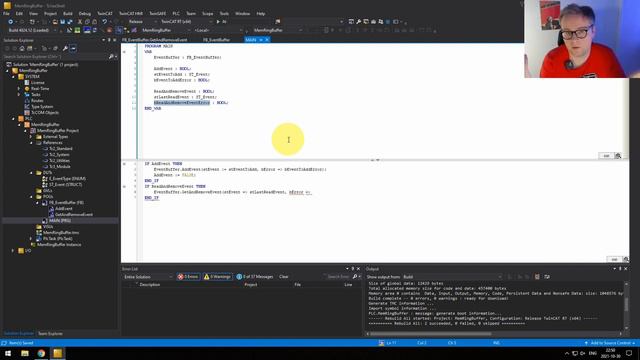The image size is (640, 360).
Task: Click the green TwinCAT Run Mode icon
Action: tap(77, 30)
